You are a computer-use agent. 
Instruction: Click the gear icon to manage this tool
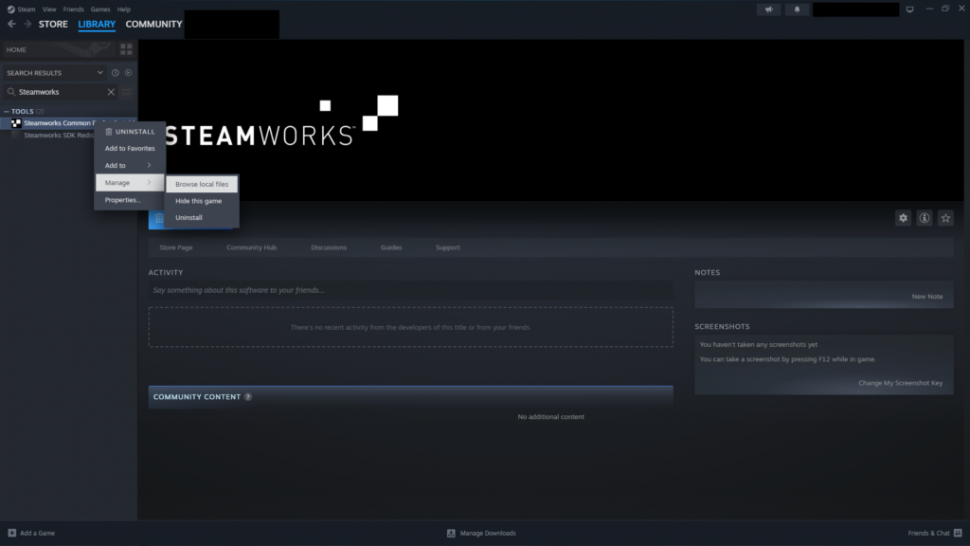[x=903, y=218]
